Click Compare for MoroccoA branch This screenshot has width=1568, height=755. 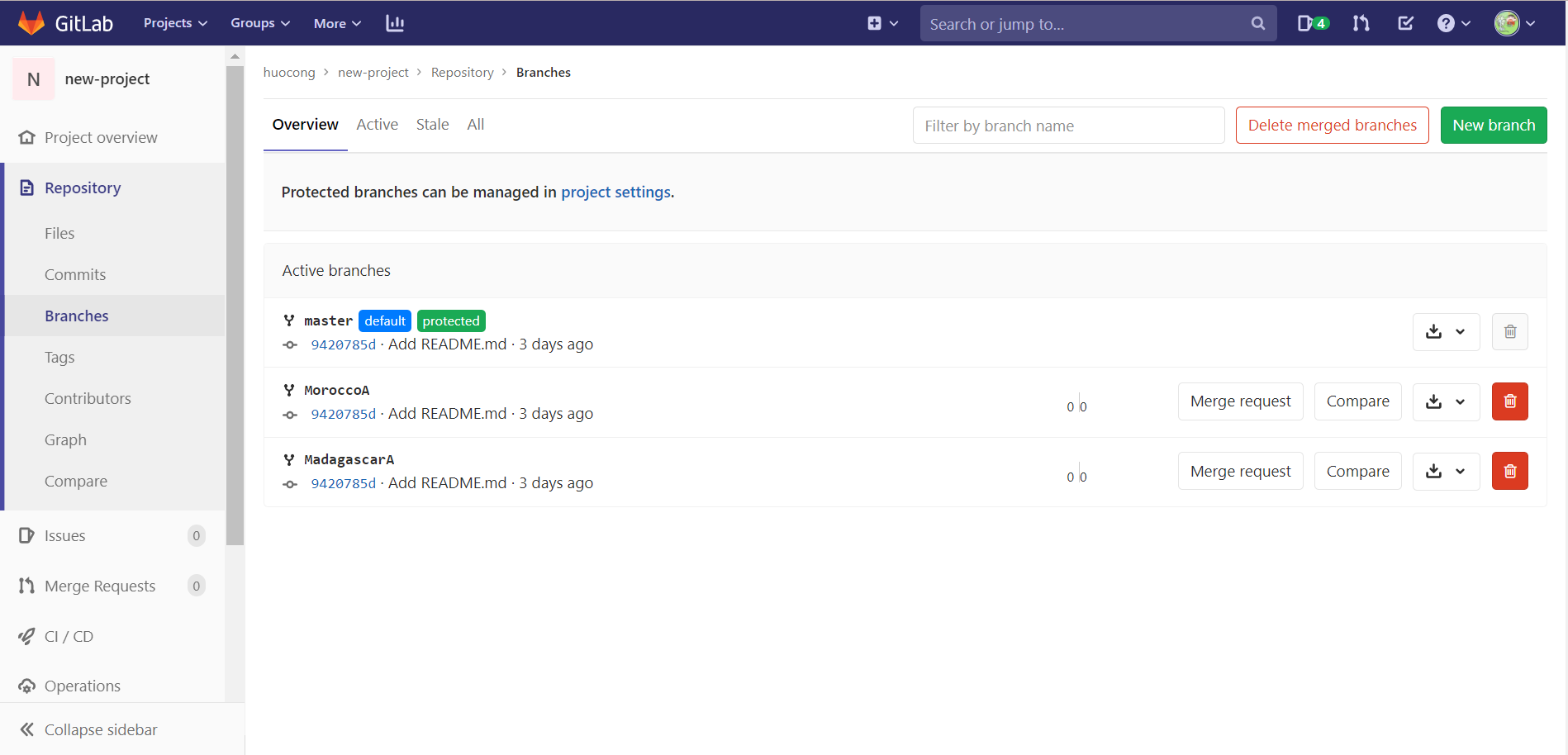pos(1357,401)
